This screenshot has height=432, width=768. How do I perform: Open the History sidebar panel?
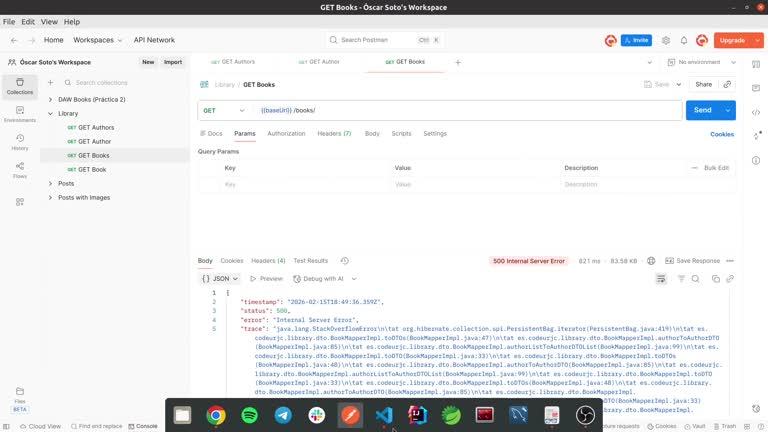coord(20,142)
